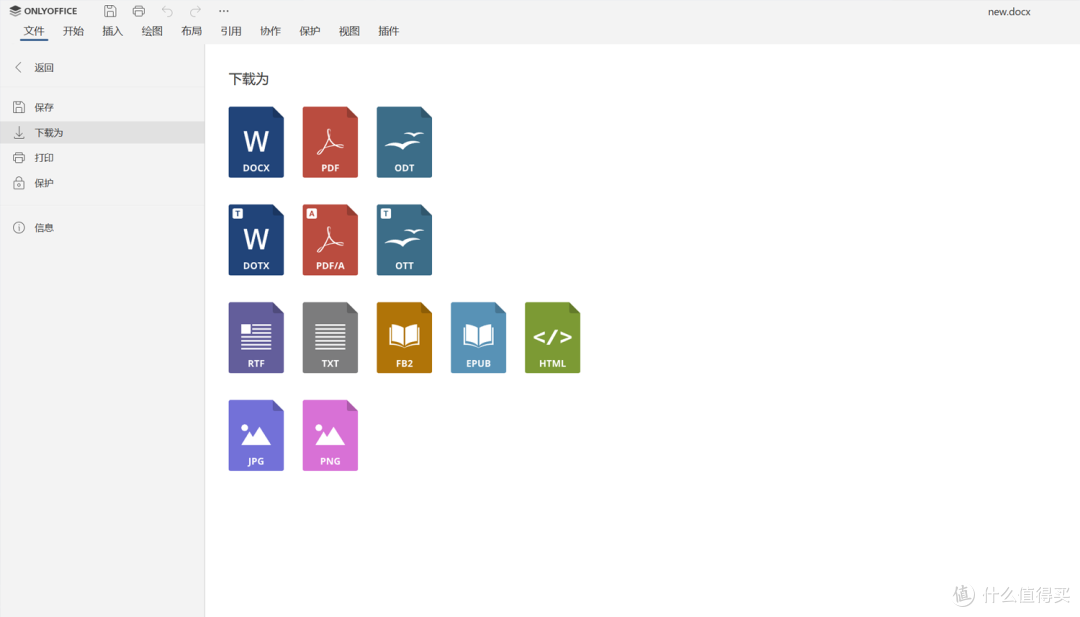Go back with 返回 arrow

click(x=34, y=67)
